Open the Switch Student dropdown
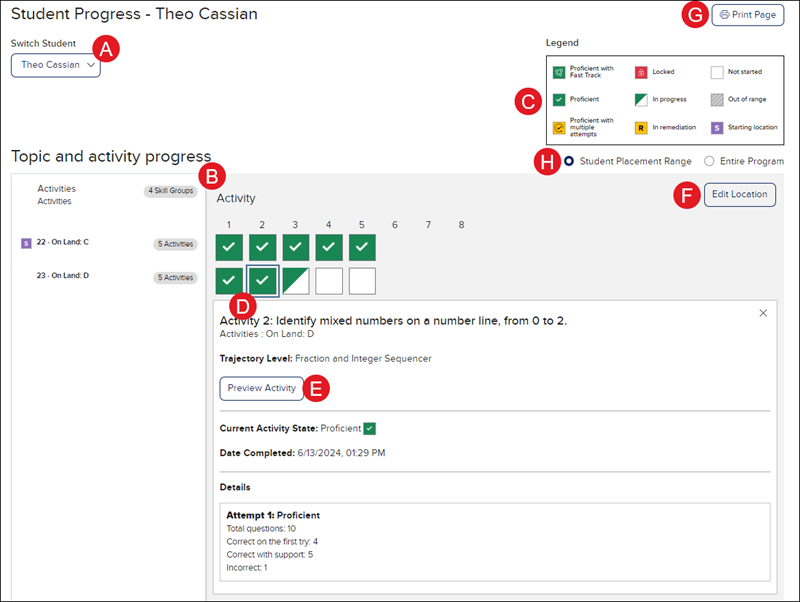This screenshot has width=800, height=602. click(56, 65)
